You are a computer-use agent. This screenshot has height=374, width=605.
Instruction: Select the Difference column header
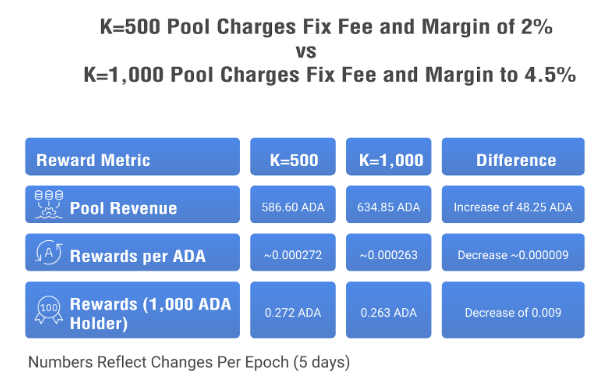(x=513, y=157)
